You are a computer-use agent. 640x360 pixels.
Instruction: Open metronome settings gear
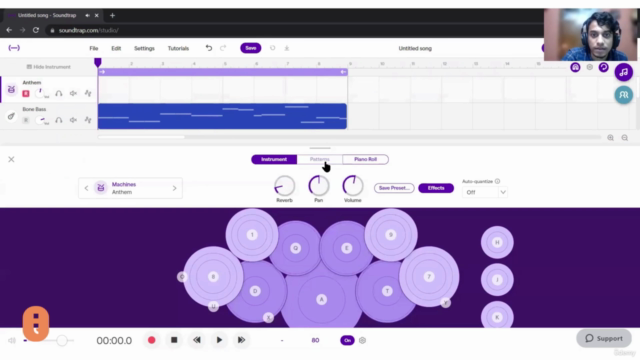click(x=362, y=340)
